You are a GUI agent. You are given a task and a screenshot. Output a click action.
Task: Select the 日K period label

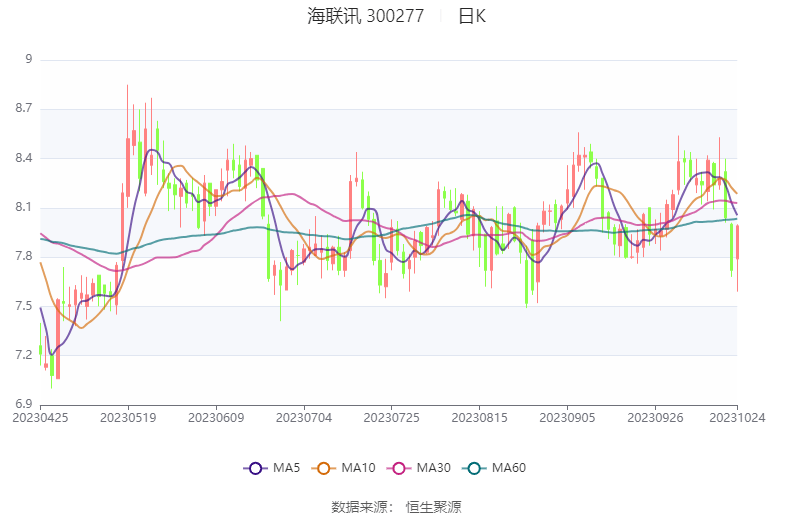click(x=472, y=16)
